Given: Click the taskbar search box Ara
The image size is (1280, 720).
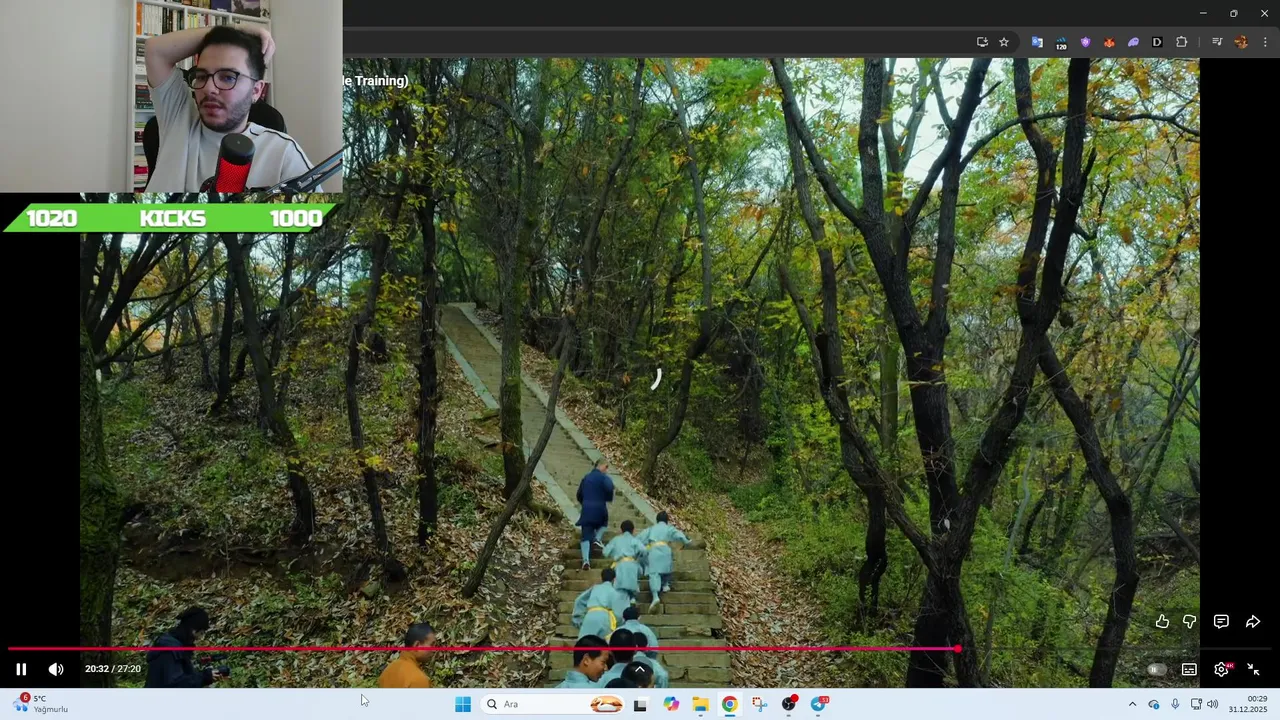Looking at the screenshot, I should coord(552,704).
